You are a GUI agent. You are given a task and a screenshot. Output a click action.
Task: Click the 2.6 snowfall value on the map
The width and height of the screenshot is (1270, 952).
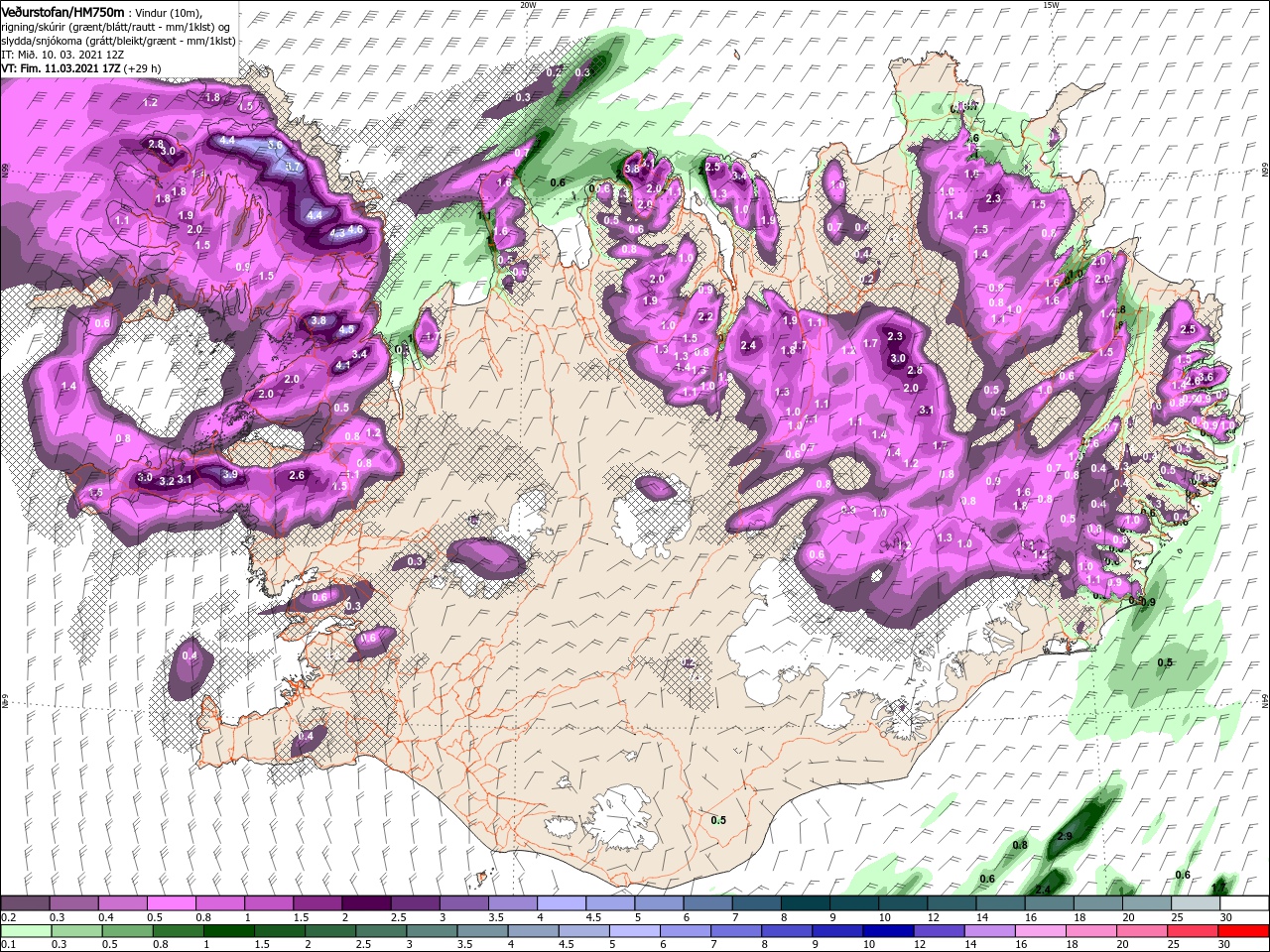click(x=297, y=475)
